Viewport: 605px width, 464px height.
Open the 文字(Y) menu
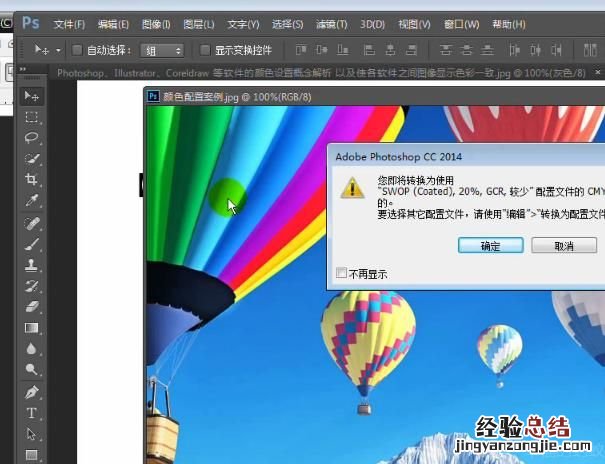click(243, 25)
